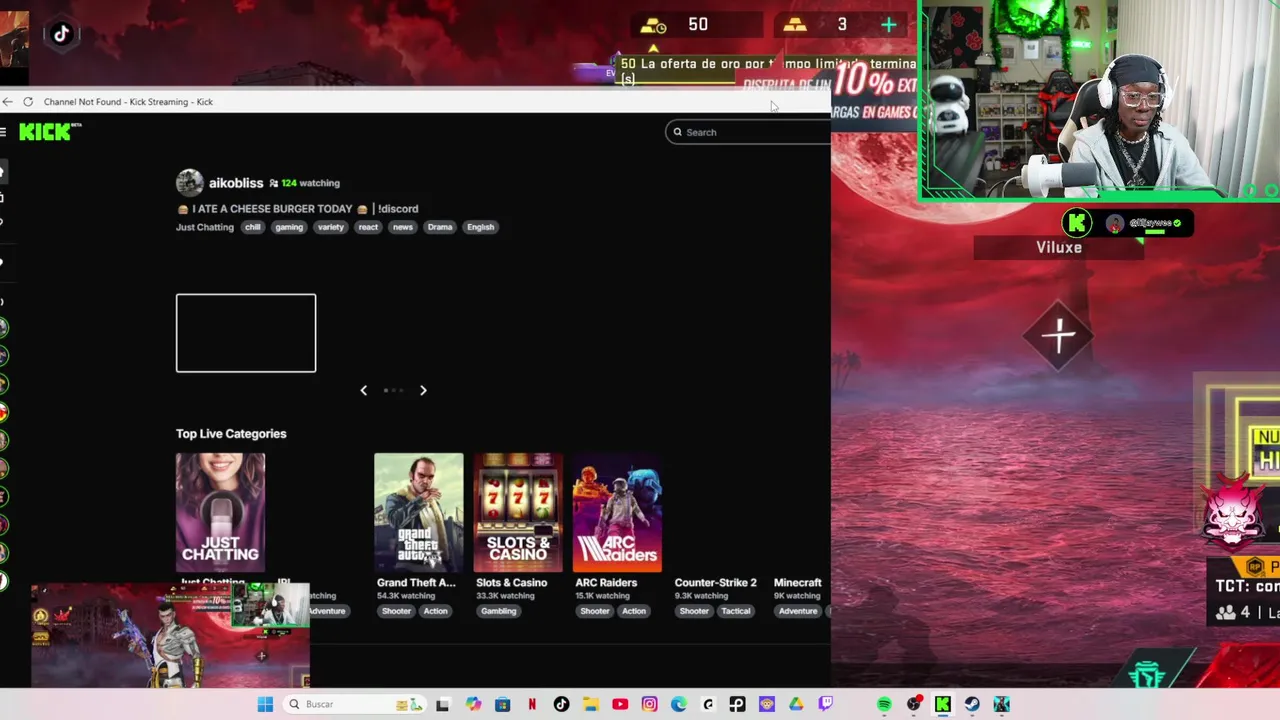The height and width of the screenshot is (720, 1280).
Task: Launch TikTok from the taskbar
Action: [x=561, y=704]
